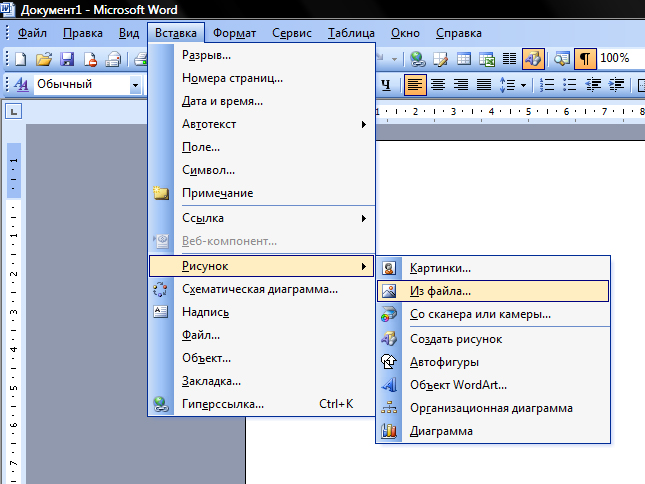Choose Разрыв... from Insert menu
Image resolution: width=645 pixels, height=484 pixels.
262,55
